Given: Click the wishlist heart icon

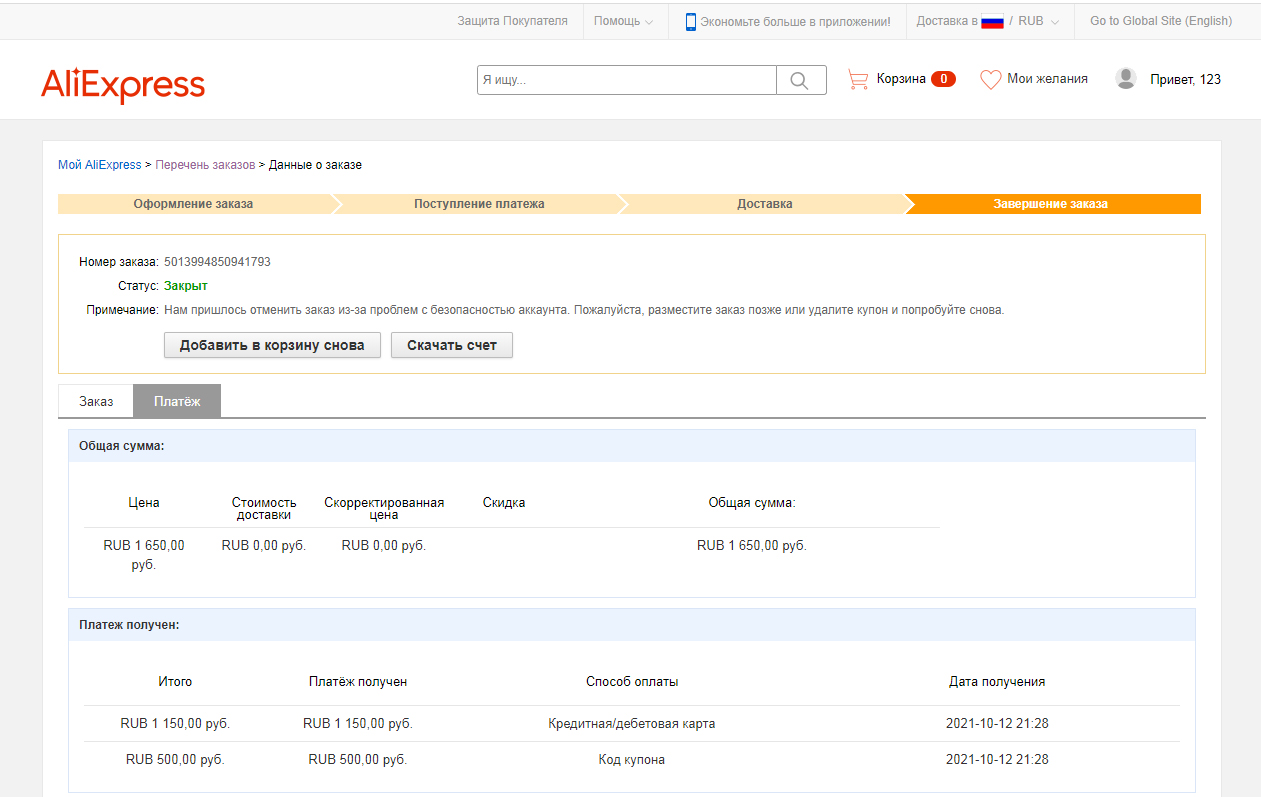Looking at the screenshot, I should click(x=990, y=79).
